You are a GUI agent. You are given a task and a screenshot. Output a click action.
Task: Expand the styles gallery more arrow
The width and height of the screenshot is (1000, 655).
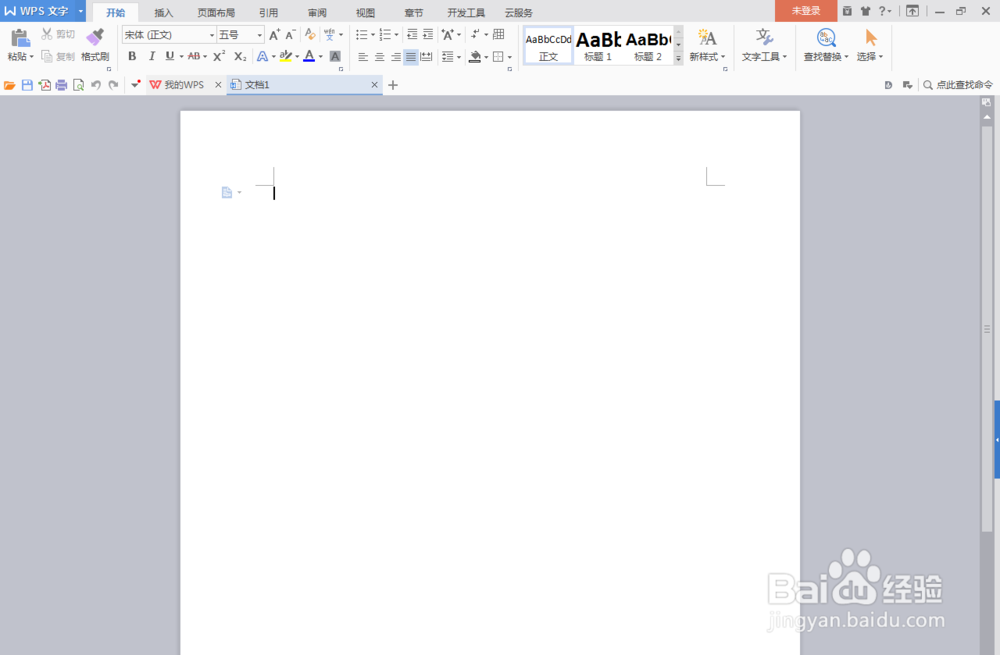click(x=679, y=58)
